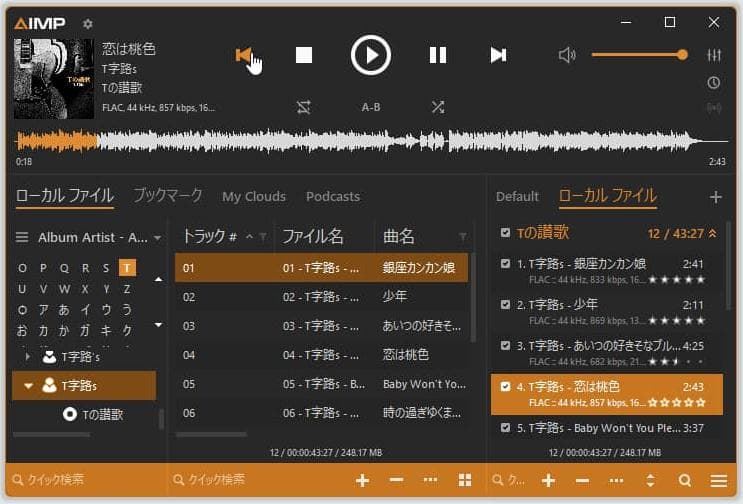The width and height of the screenshot is (743, 504).
Task: Open library more-options ellipsis icon
Action: tap(430, 480)
